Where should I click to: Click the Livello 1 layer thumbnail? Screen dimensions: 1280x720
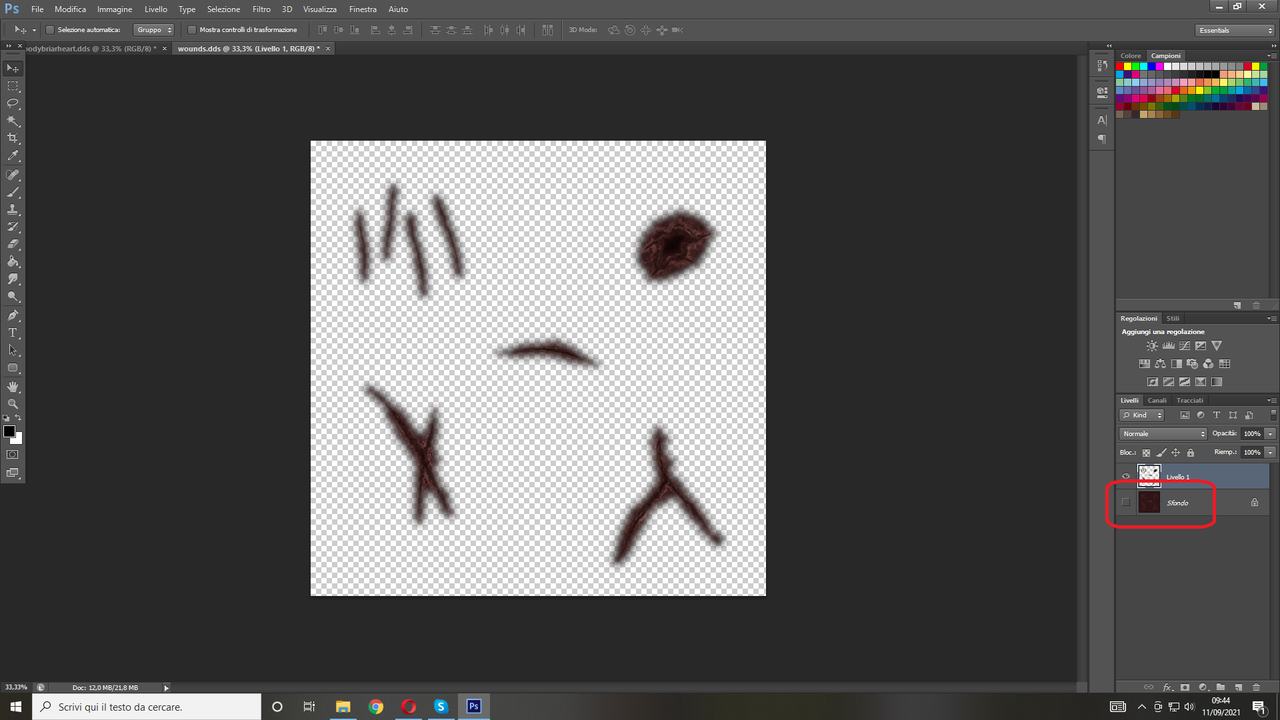1149,476
